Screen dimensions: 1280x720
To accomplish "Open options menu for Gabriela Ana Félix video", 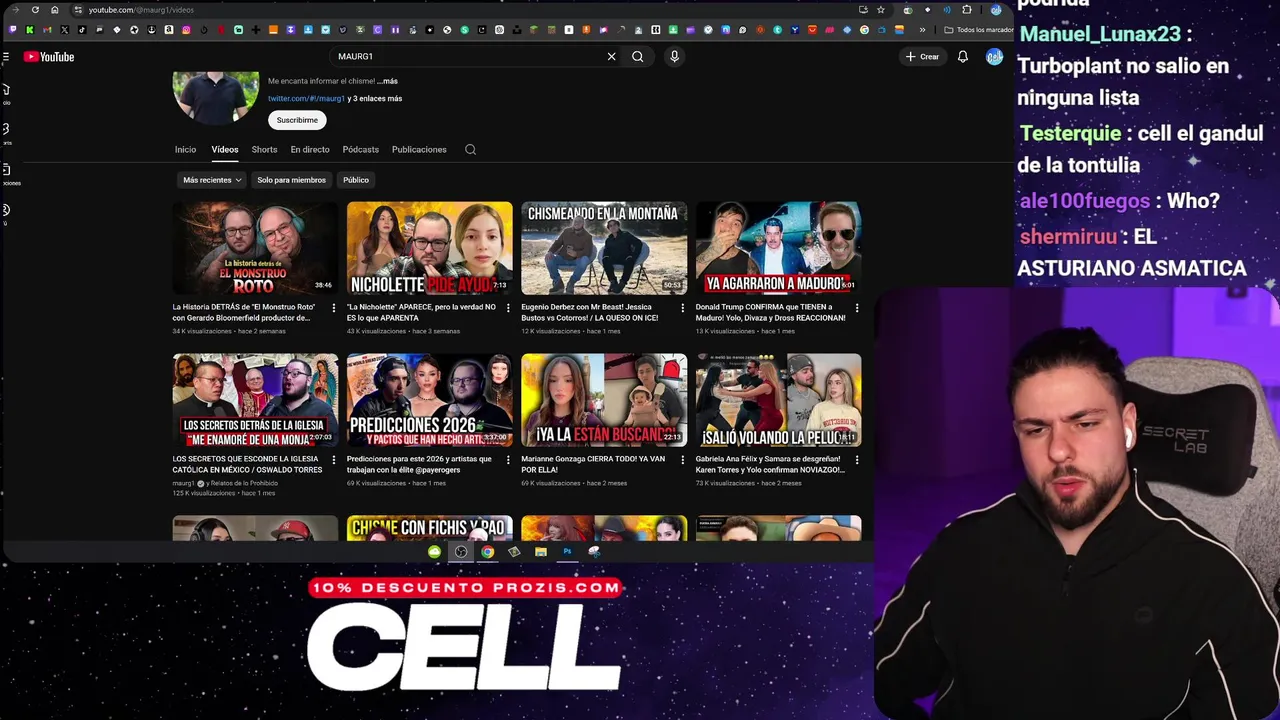I will point(856,460).
